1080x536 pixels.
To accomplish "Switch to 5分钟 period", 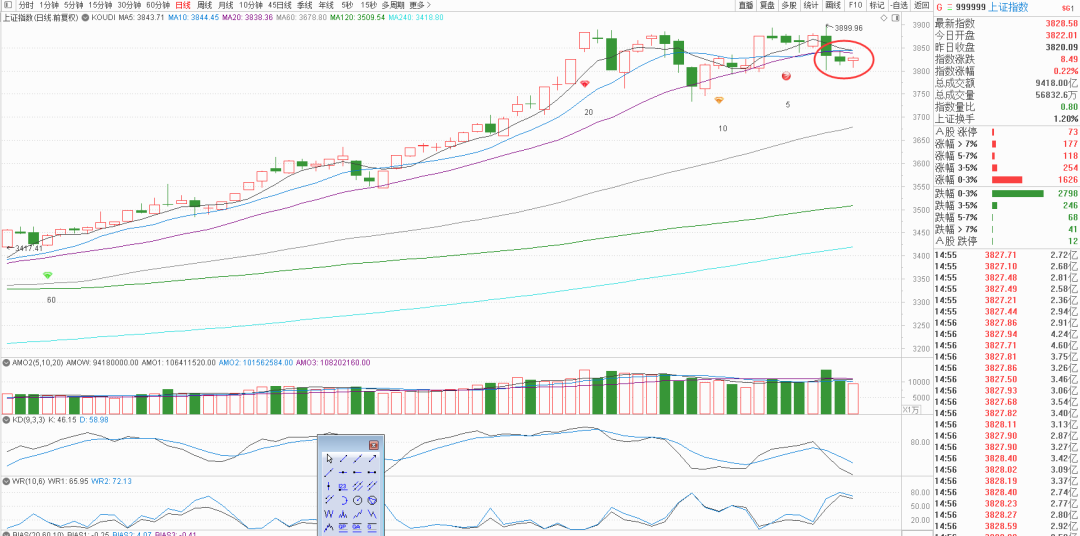I will click(x=74, y=5).
